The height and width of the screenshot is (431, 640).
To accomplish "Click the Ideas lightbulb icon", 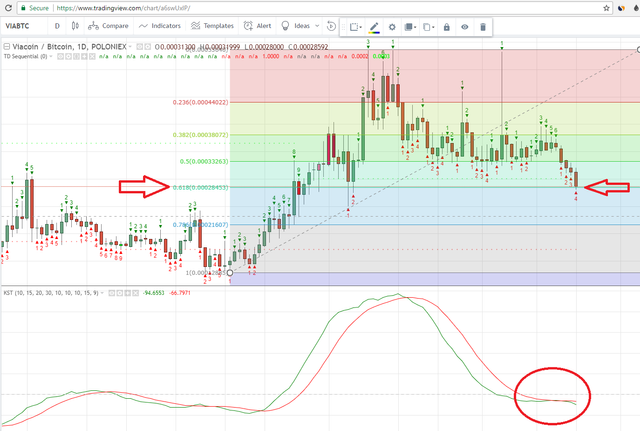I will click(x=285, y=26).
